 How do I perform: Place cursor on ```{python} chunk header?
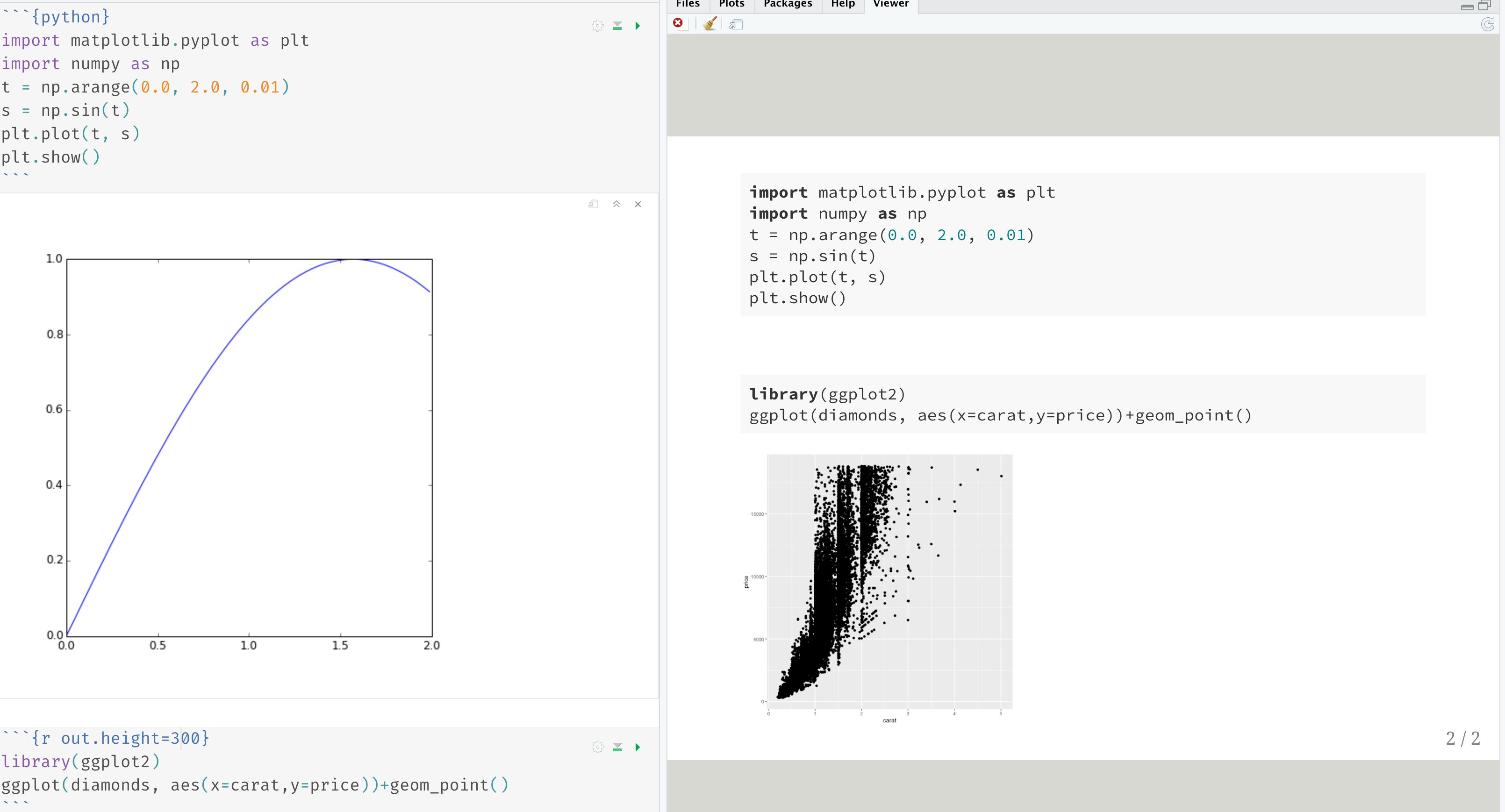(56, 17)
